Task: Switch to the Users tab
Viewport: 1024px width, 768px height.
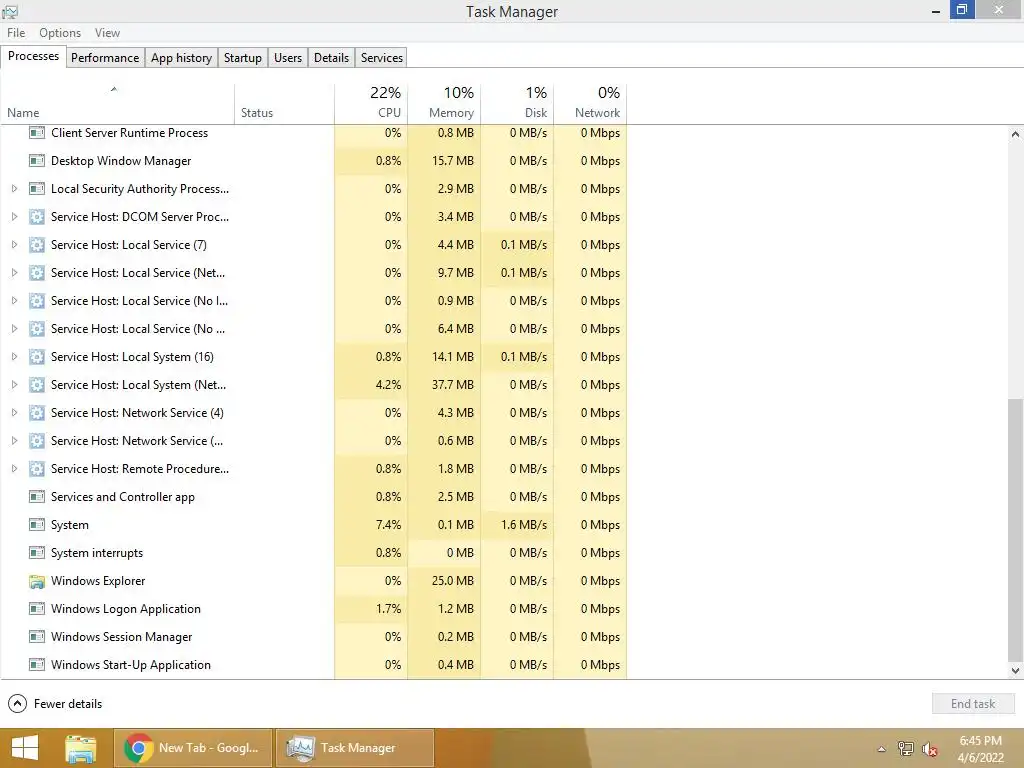Action: (288, 57)
